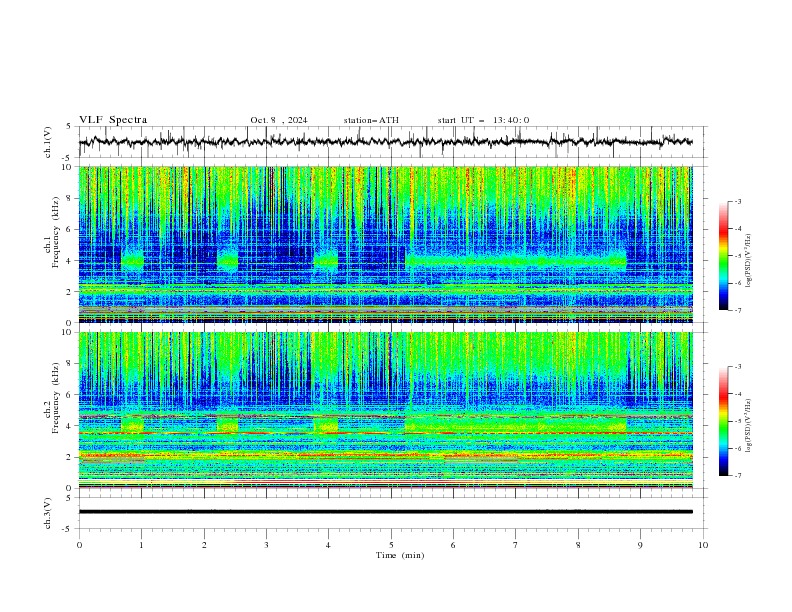Click the "station=ATH" header label
Image resolution: width=792 pixels, height=612 pixels.
pos(371,120)
